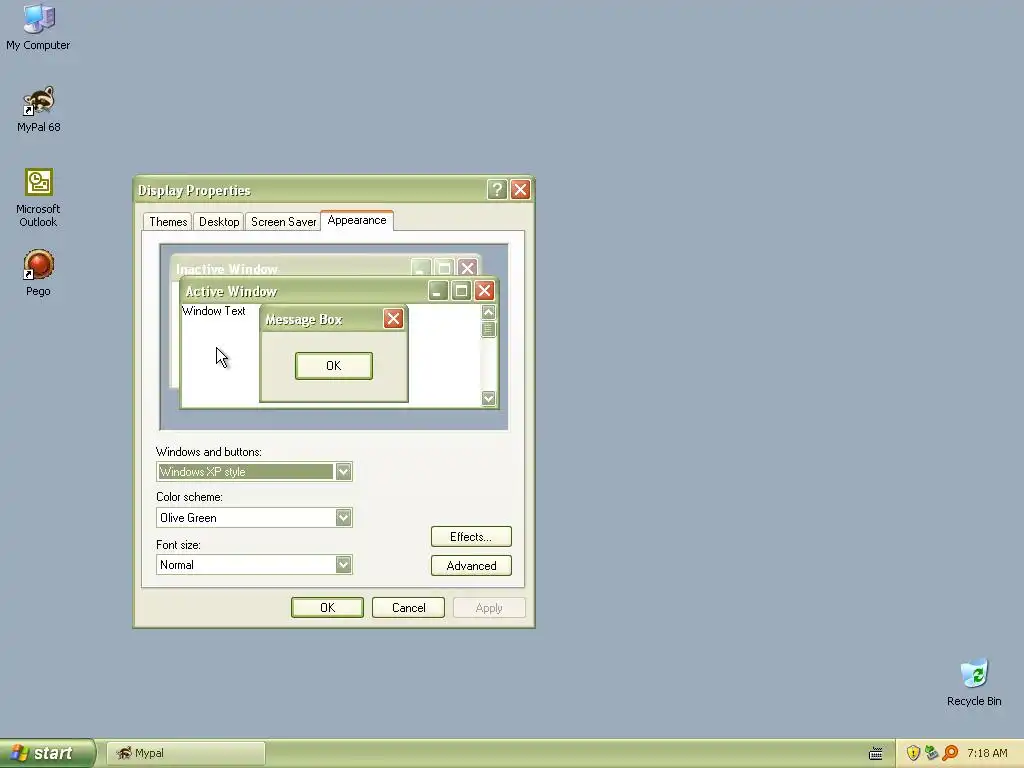Switch to the Themes tab

pyautogui.click(x=168, y=222)
